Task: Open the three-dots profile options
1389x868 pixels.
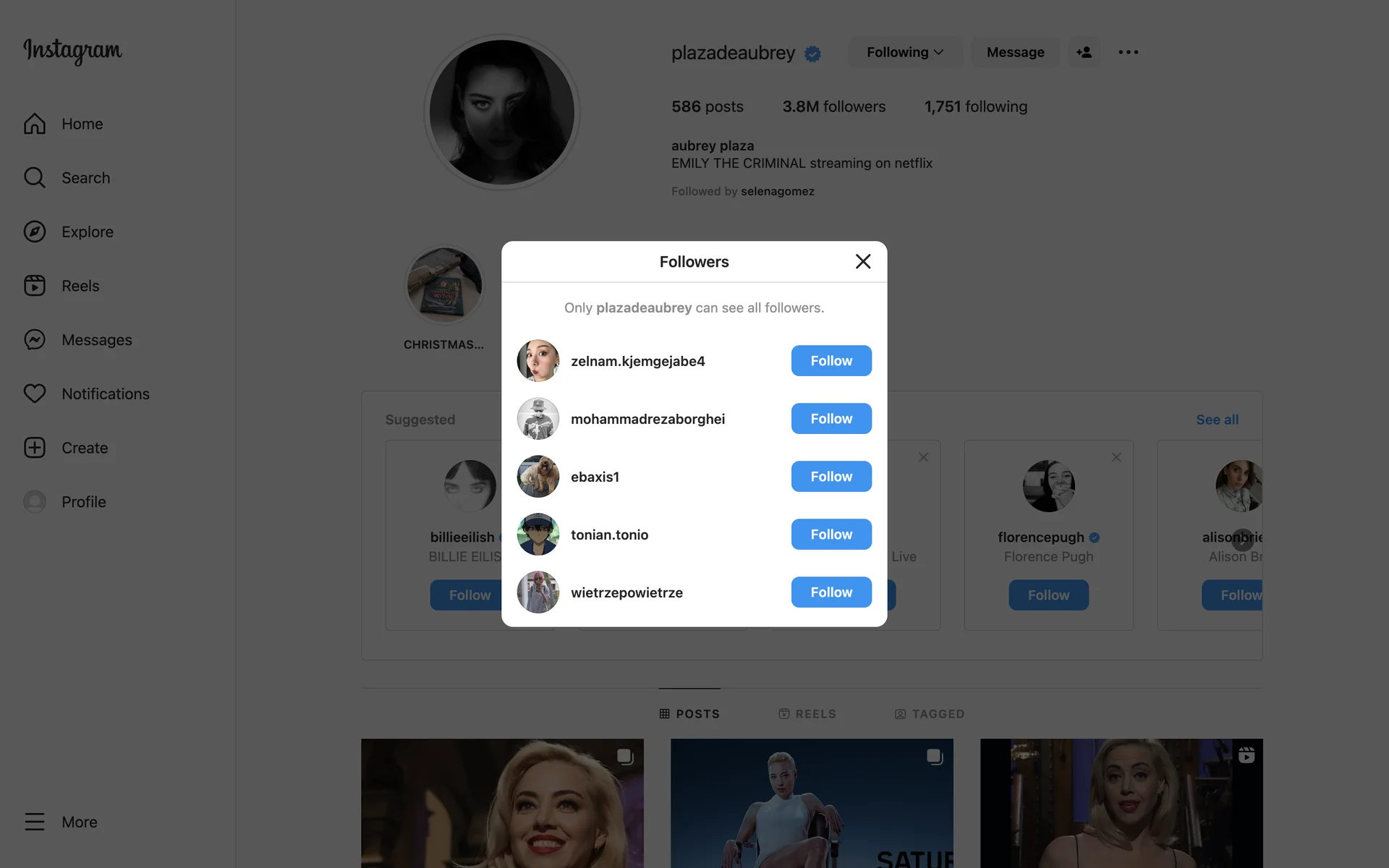Action: pos(1128,52)
